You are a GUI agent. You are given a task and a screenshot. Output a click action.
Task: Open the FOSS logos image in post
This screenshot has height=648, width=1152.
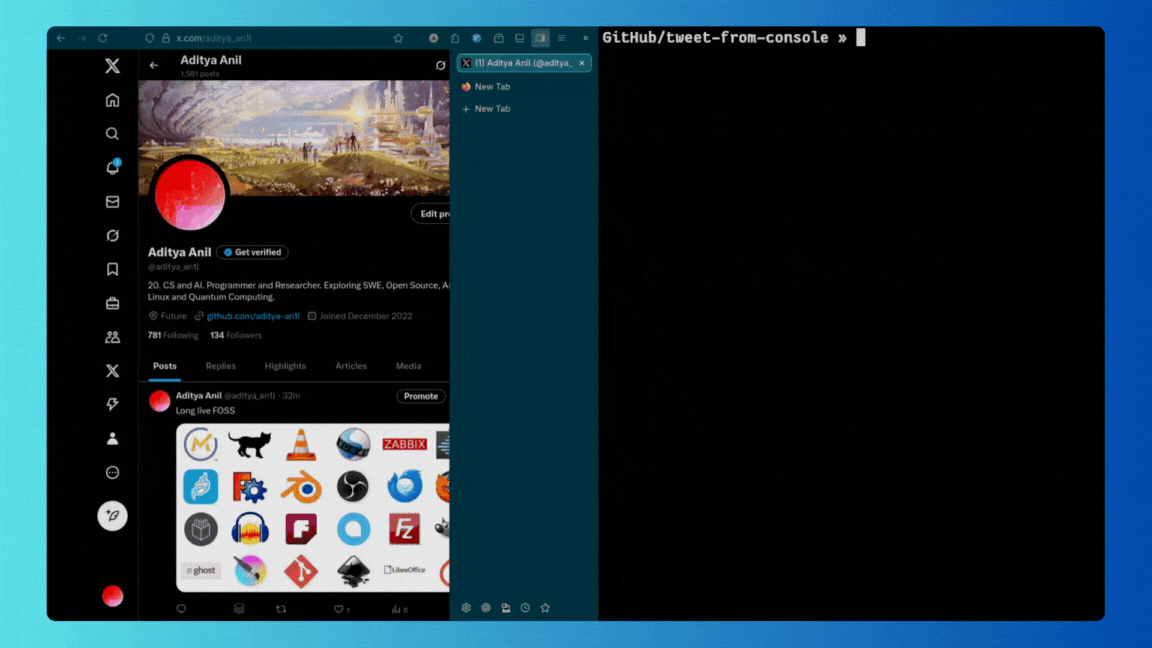click(313, 508)
